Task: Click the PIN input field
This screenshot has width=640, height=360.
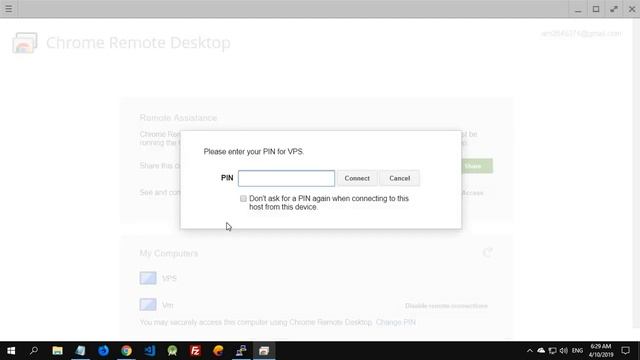Action: tap(286, 178)
